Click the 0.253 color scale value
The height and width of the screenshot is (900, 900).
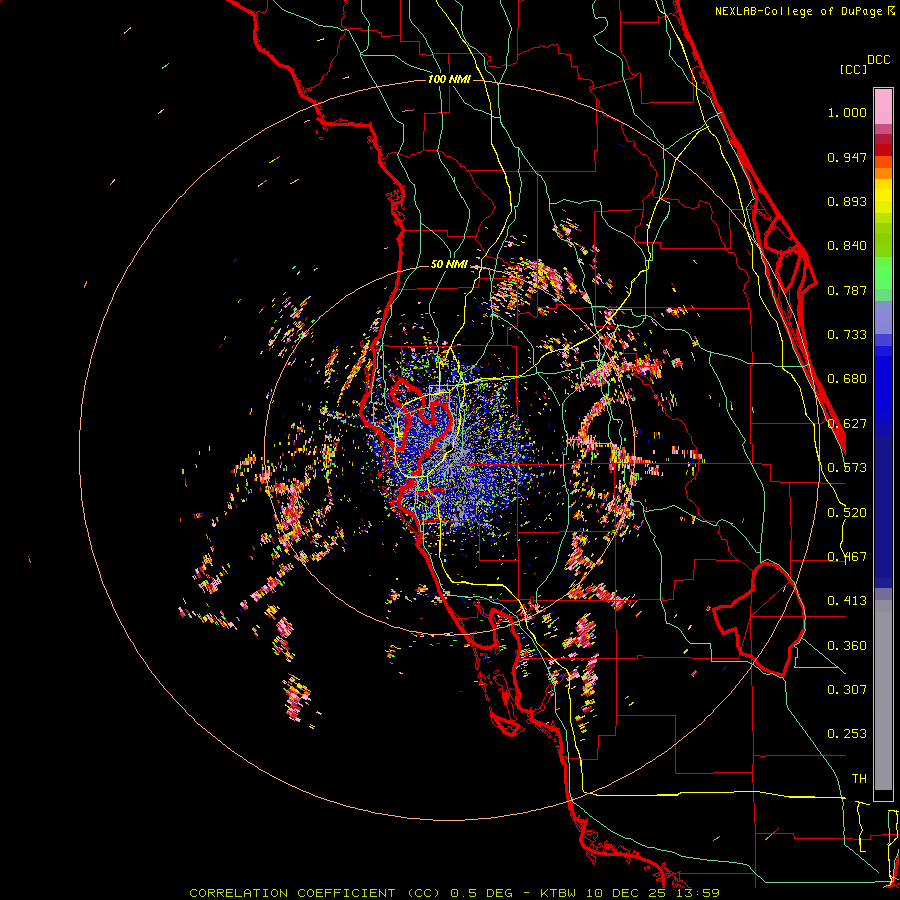(847, 734)
